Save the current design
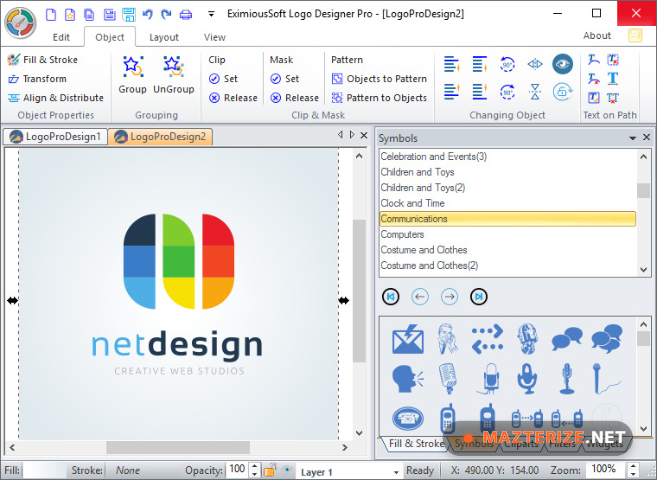Viewport: 657px width, 480px height. point(109,15)
